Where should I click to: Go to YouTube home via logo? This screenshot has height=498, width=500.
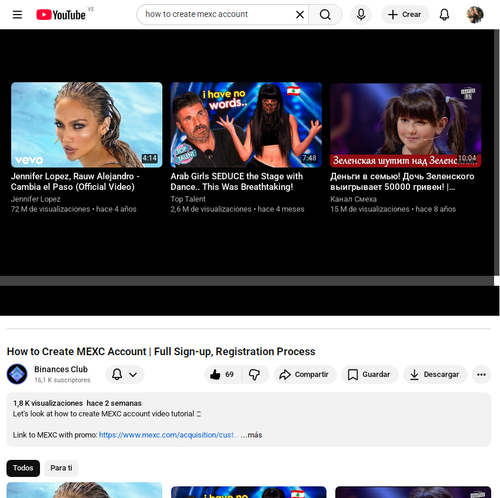tap(61, 15)
